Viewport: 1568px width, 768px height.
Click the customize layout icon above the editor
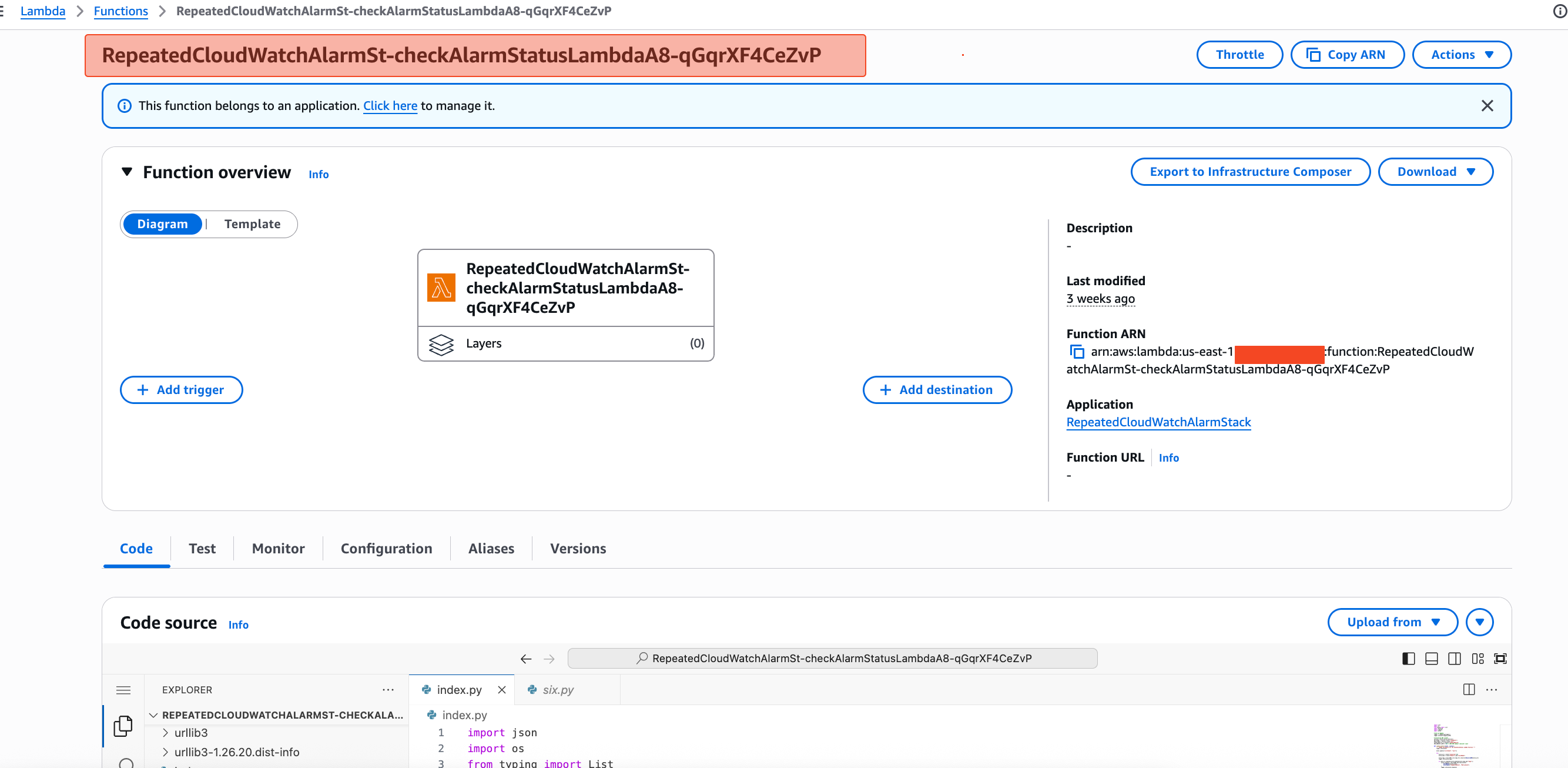[x=1478, y=659]
